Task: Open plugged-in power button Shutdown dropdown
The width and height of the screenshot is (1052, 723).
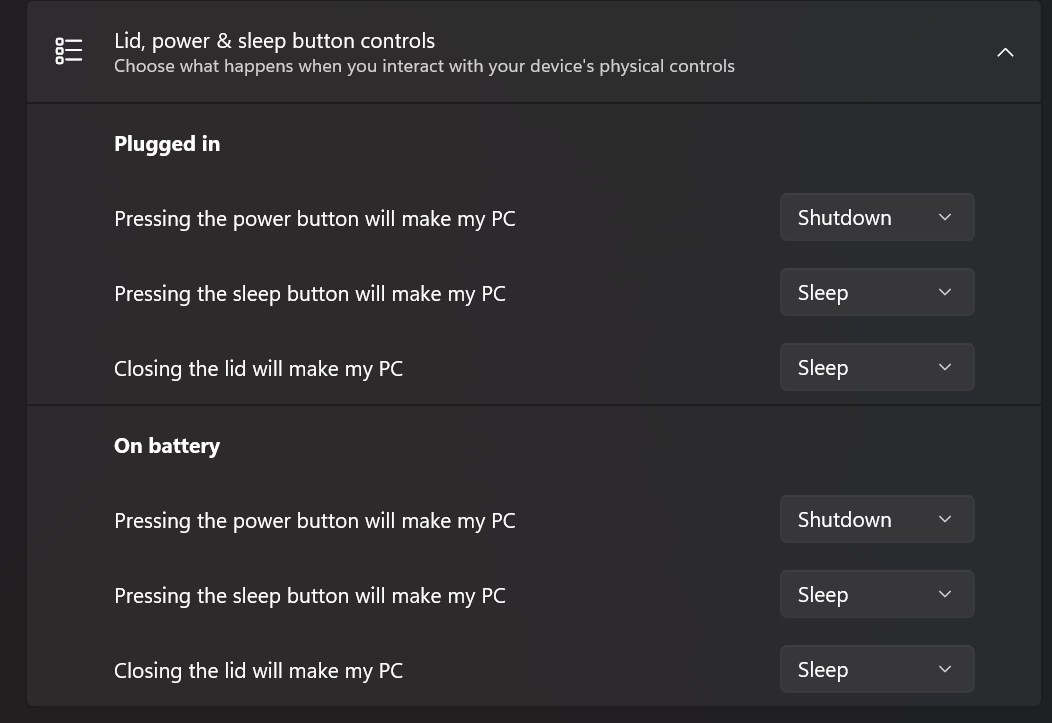Action: click(x=877, y=217)
